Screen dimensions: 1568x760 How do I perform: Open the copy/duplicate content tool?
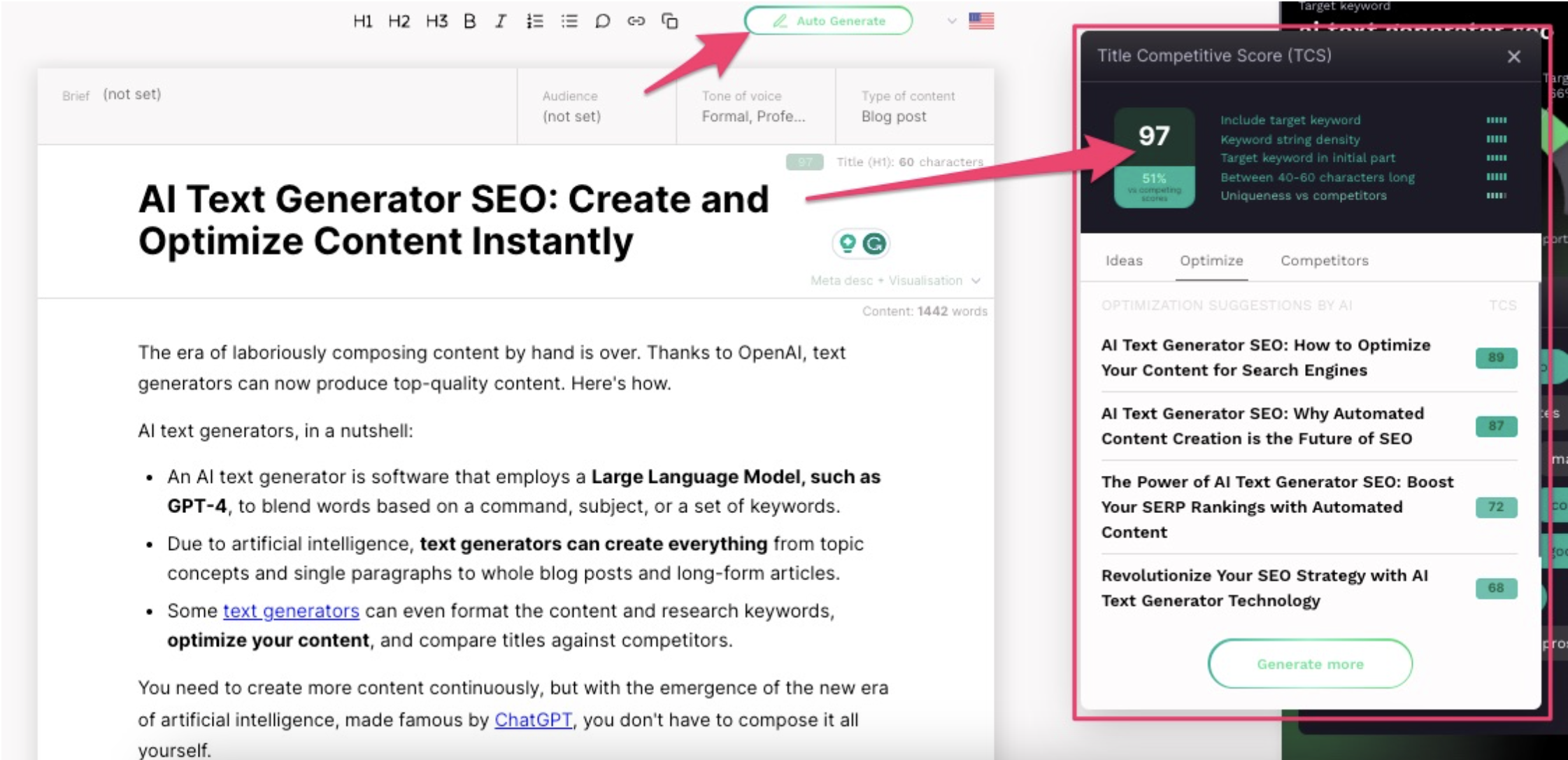[669, 21]
